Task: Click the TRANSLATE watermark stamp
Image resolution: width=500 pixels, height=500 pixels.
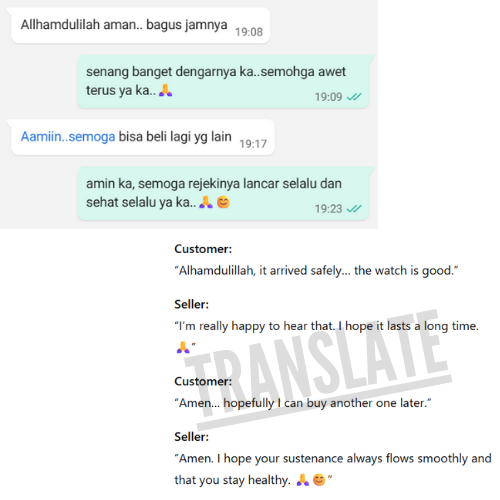Action: click(x=318, y=369)
